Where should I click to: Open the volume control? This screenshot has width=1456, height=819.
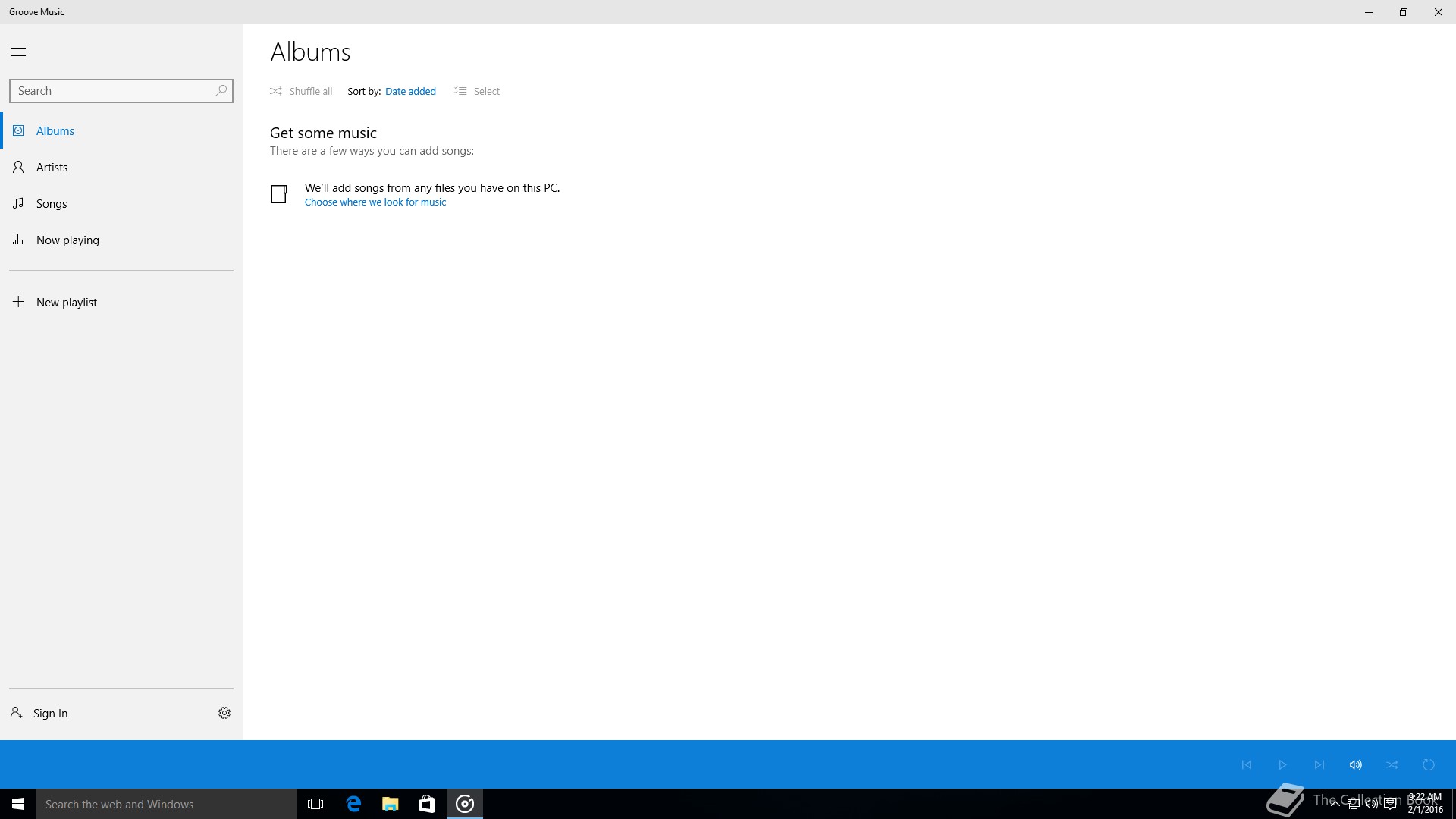tap(1356, 764)
